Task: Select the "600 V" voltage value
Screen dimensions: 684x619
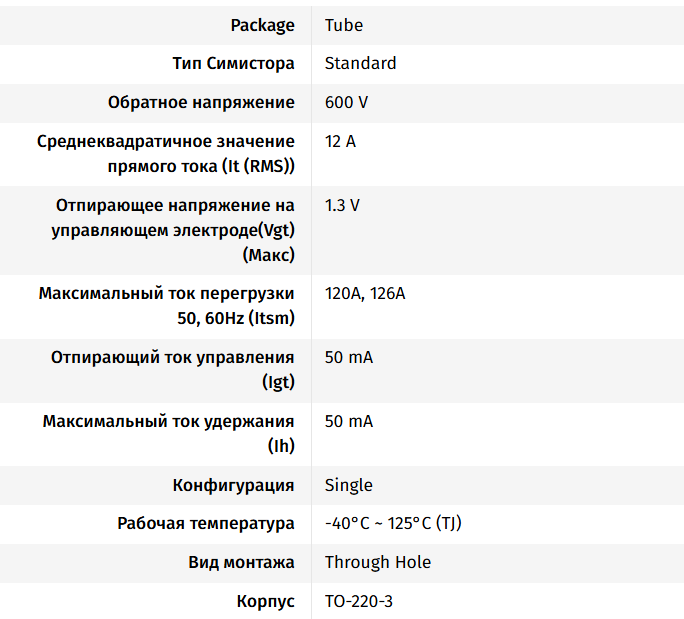Action: click(x=346, y=102)
